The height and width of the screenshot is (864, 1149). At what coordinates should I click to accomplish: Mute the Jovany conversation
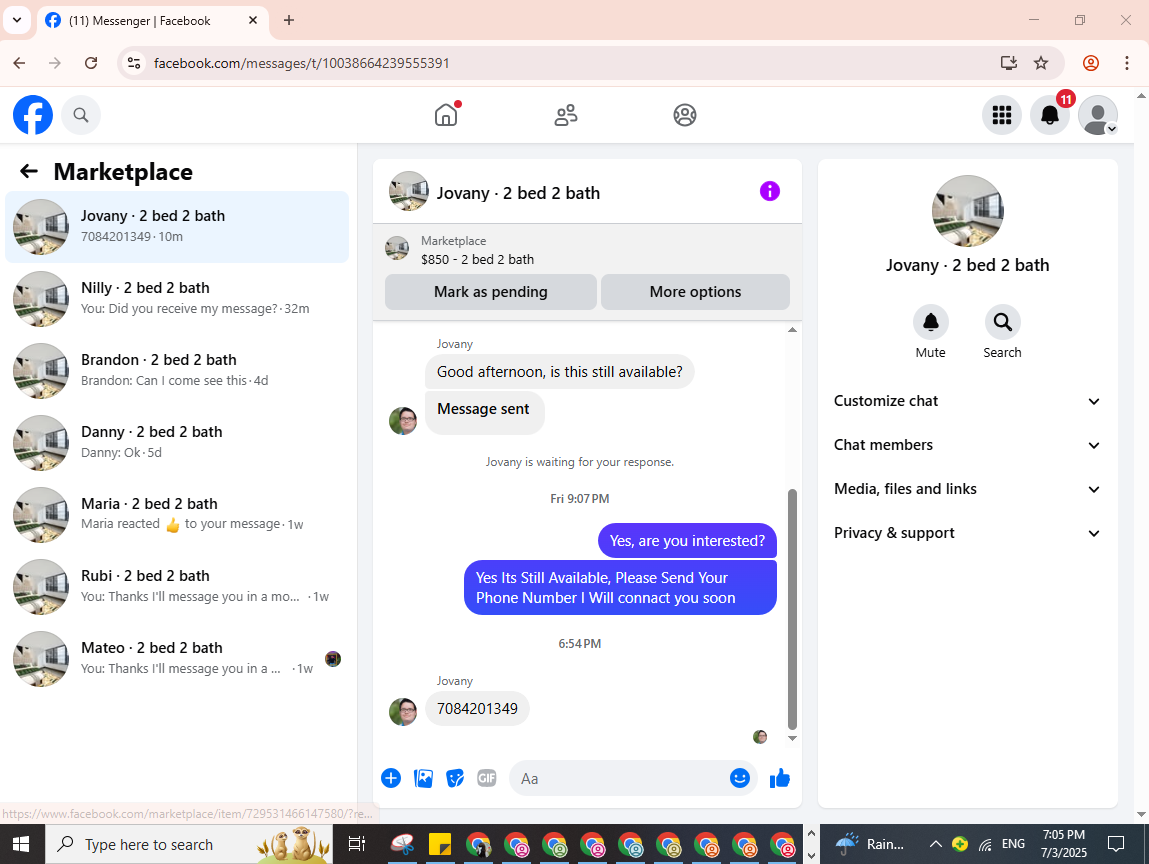pos(931,322)
